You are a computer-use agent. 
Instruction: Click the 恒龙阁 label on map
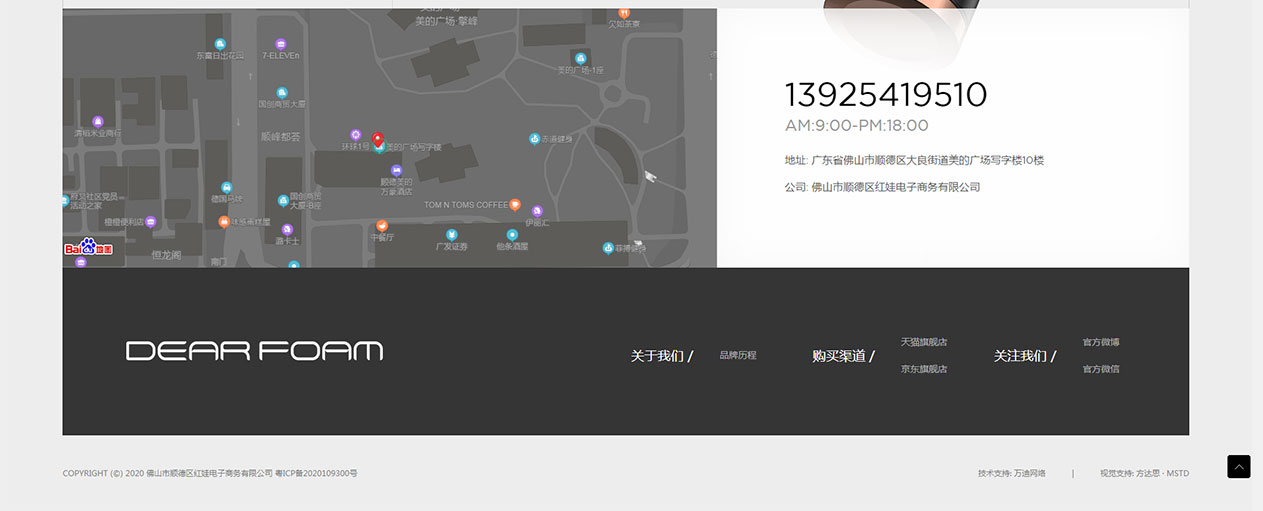(x=166, y=256)
